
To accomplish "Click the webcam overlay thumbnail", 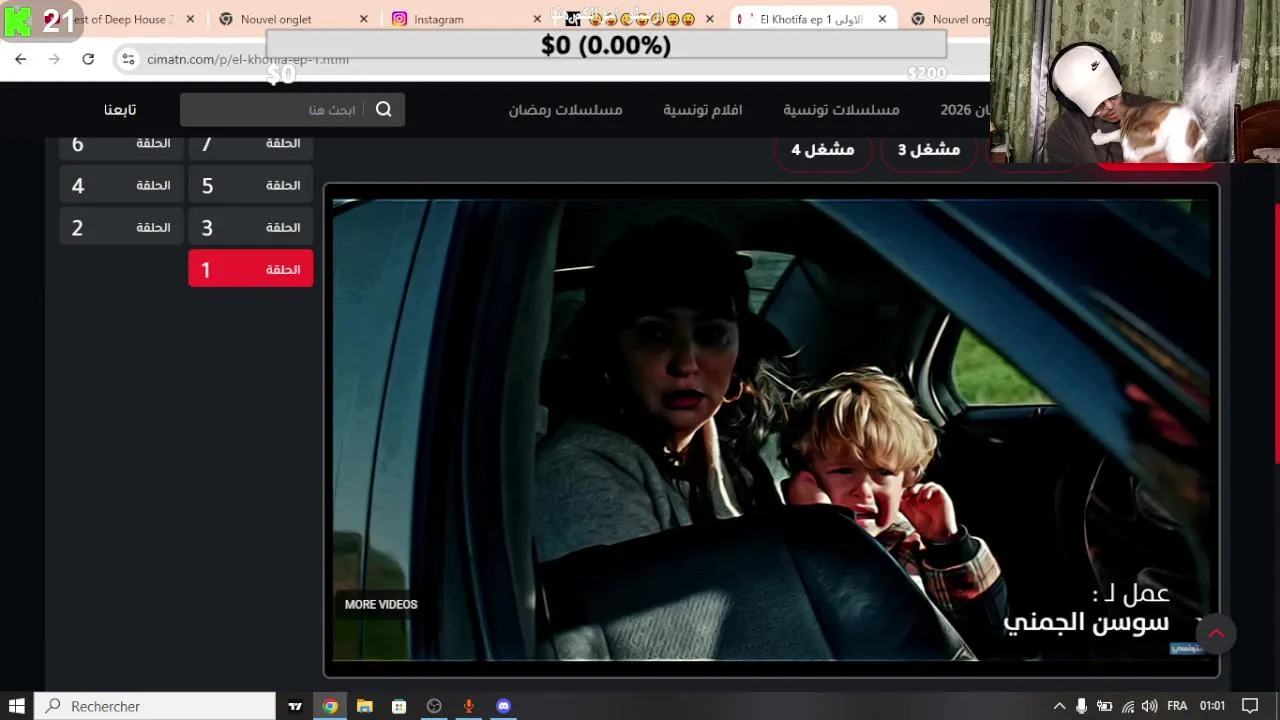I will (1135, 81).
